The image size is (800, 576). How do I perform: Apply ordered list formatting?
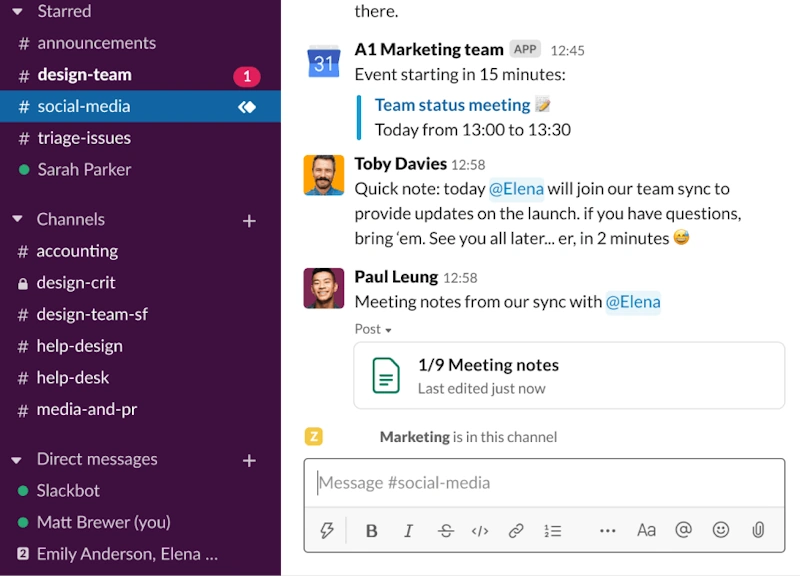pos(552,531)
